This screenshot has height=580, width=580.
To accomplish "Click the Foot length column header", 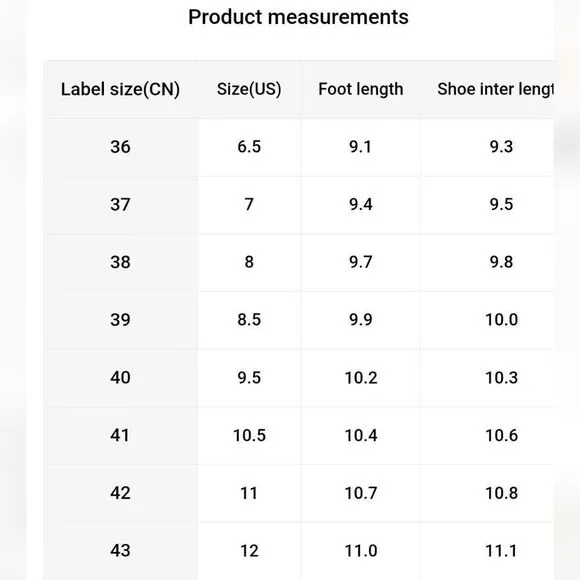I will (361, 89).
